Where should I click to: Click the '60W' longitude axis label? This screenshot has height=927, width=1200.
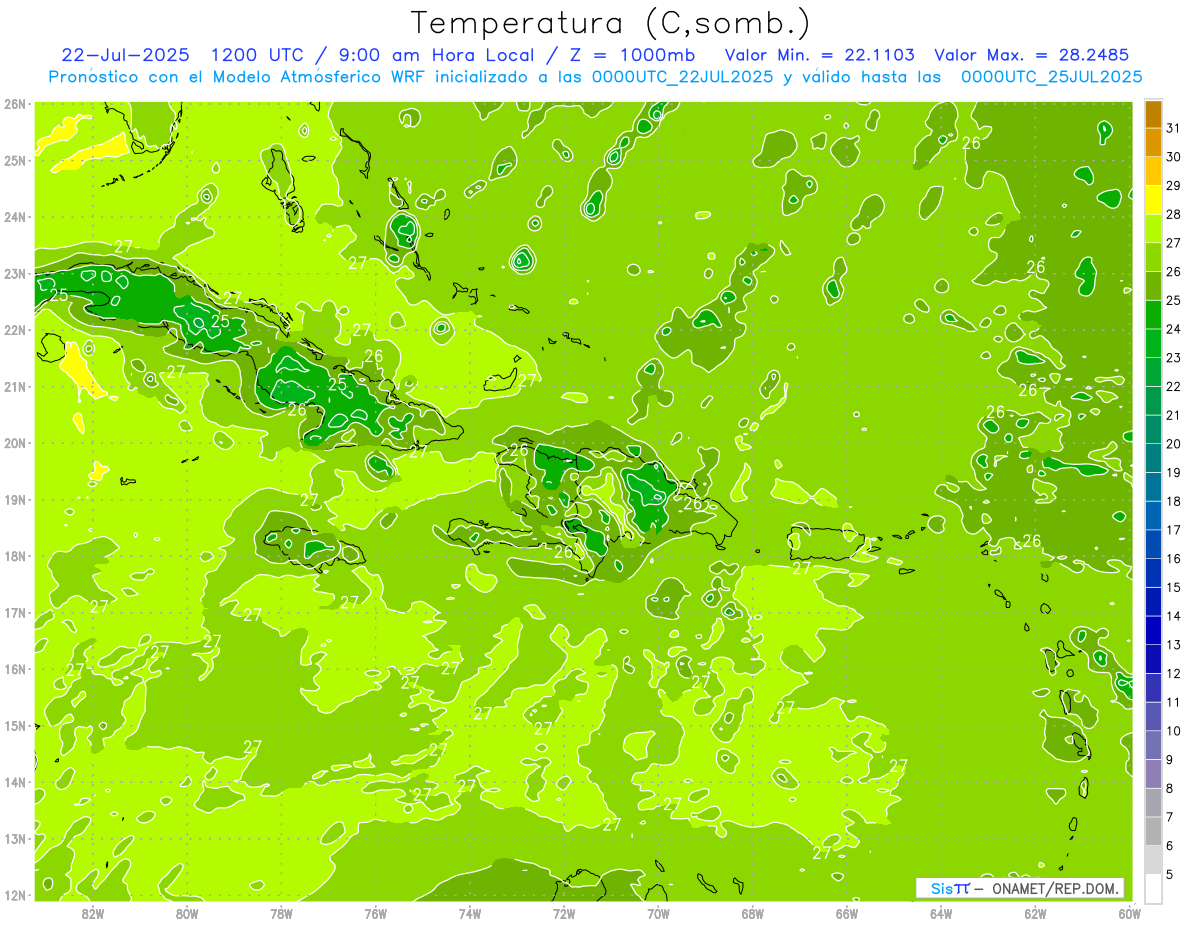point(1130,913)
